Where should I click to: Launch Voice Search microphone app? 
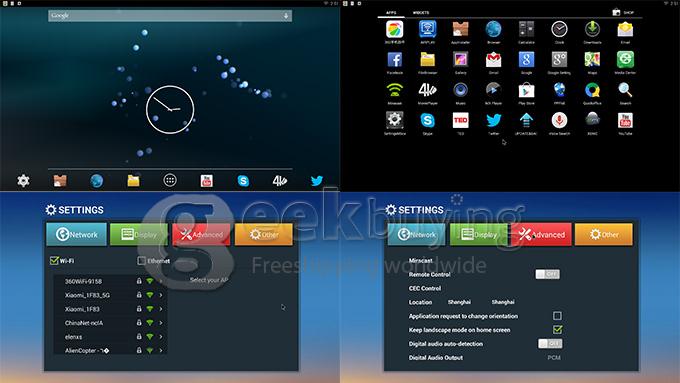coord(559,121)
